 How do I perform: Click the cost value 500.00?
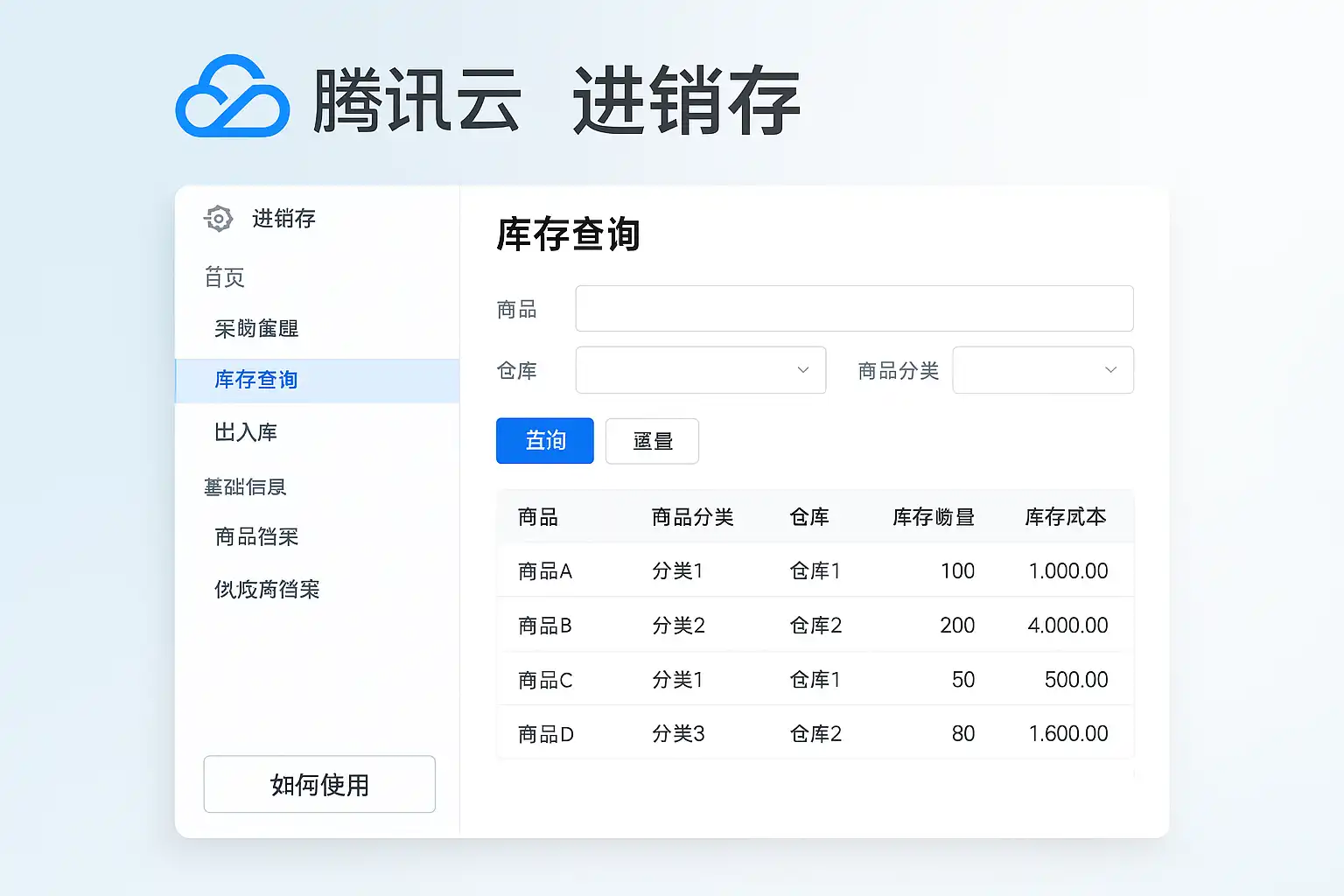click(1076, 680)
